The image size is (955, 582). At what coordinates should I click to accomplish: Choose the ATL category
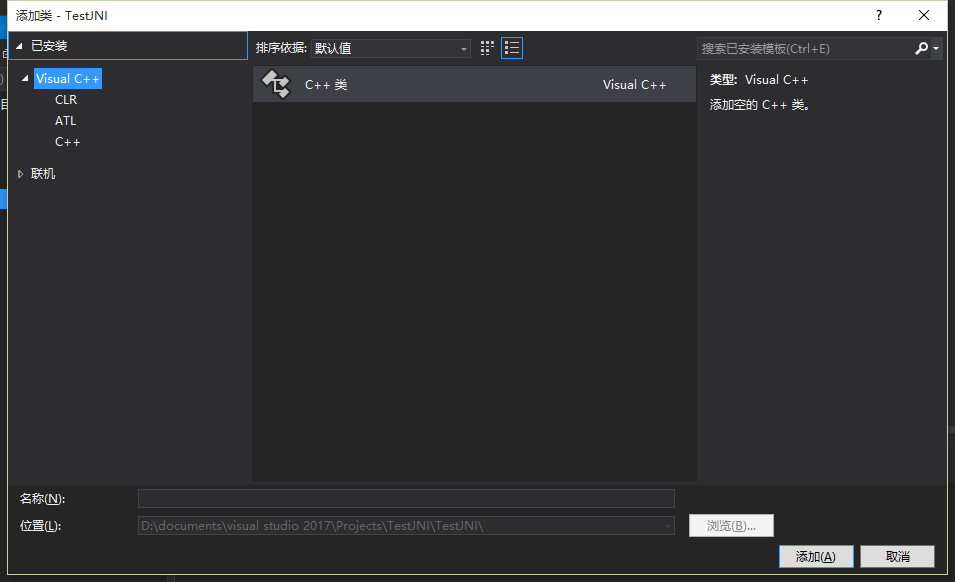pyautogui.click(x=65, y=121)
